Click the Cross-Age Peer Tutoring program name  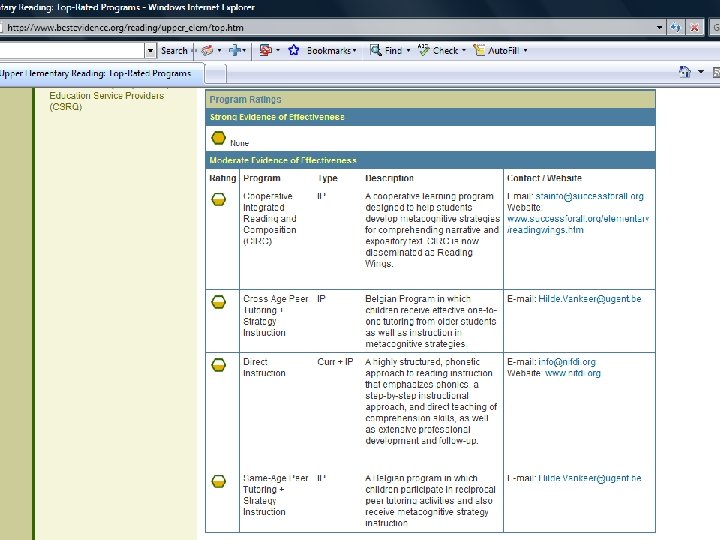point(276,316)
